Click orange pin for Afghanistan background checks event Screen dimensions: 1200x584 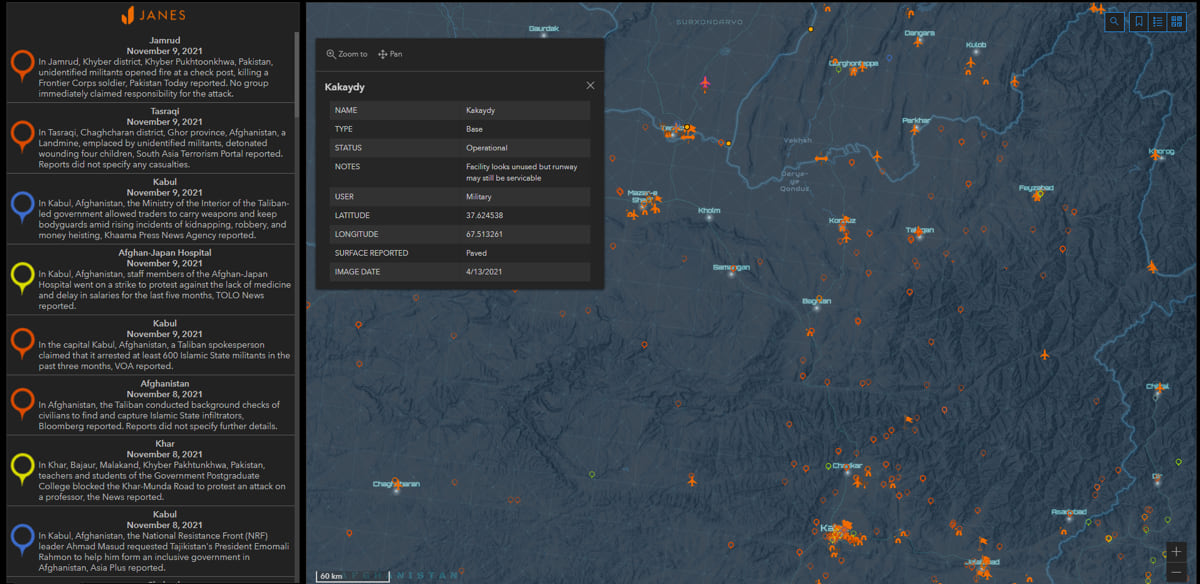(x=22, y=404)
